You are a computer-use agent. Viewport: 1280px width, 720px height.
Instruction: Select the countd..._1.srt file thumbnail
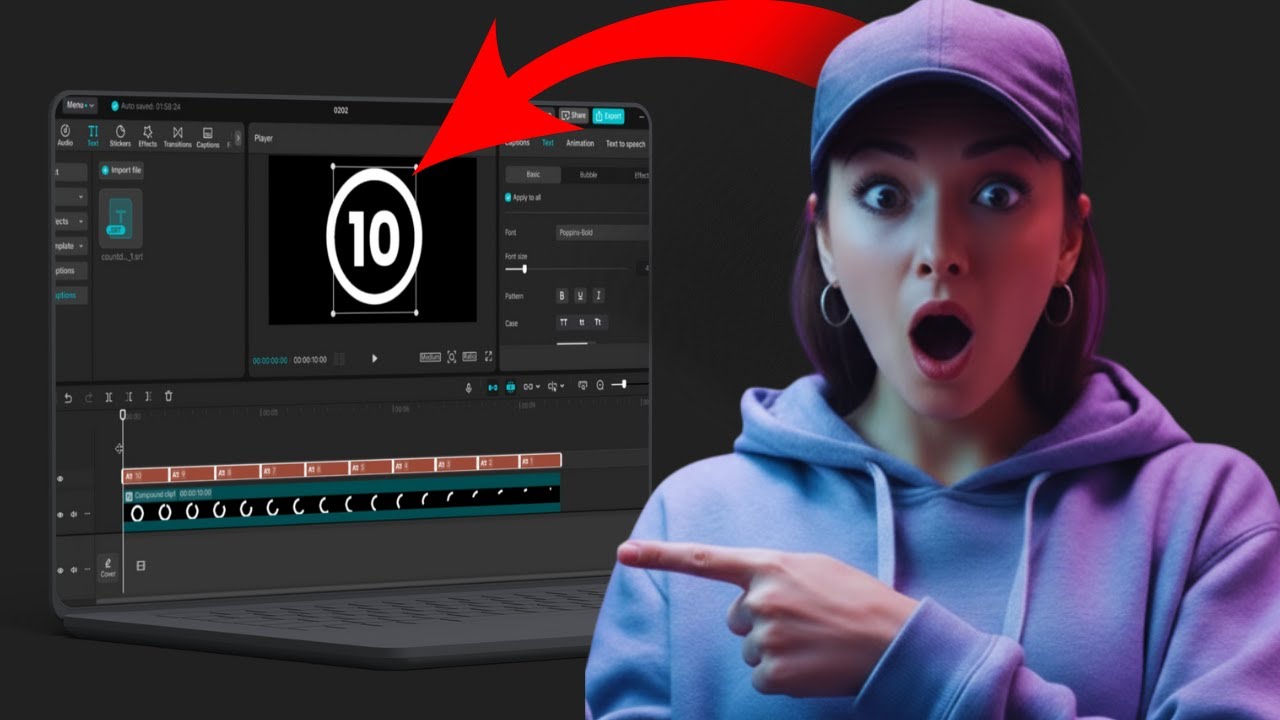(x=121, y=218)
